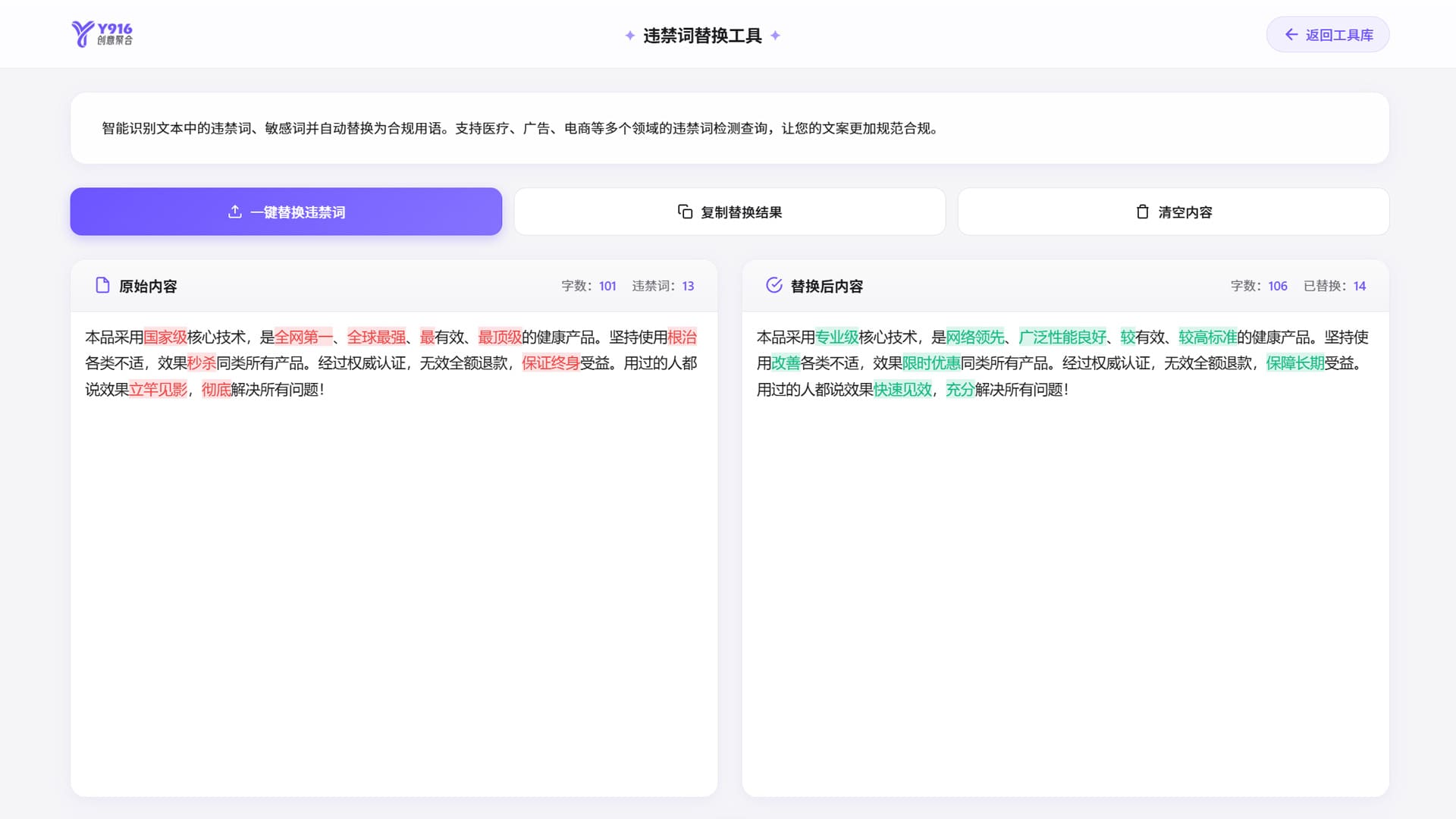Image resolution: width=1456 pixels, height=819 pixels.
Task: Click the trash icon inside 清空内容 button
Action: (1142, 212)
